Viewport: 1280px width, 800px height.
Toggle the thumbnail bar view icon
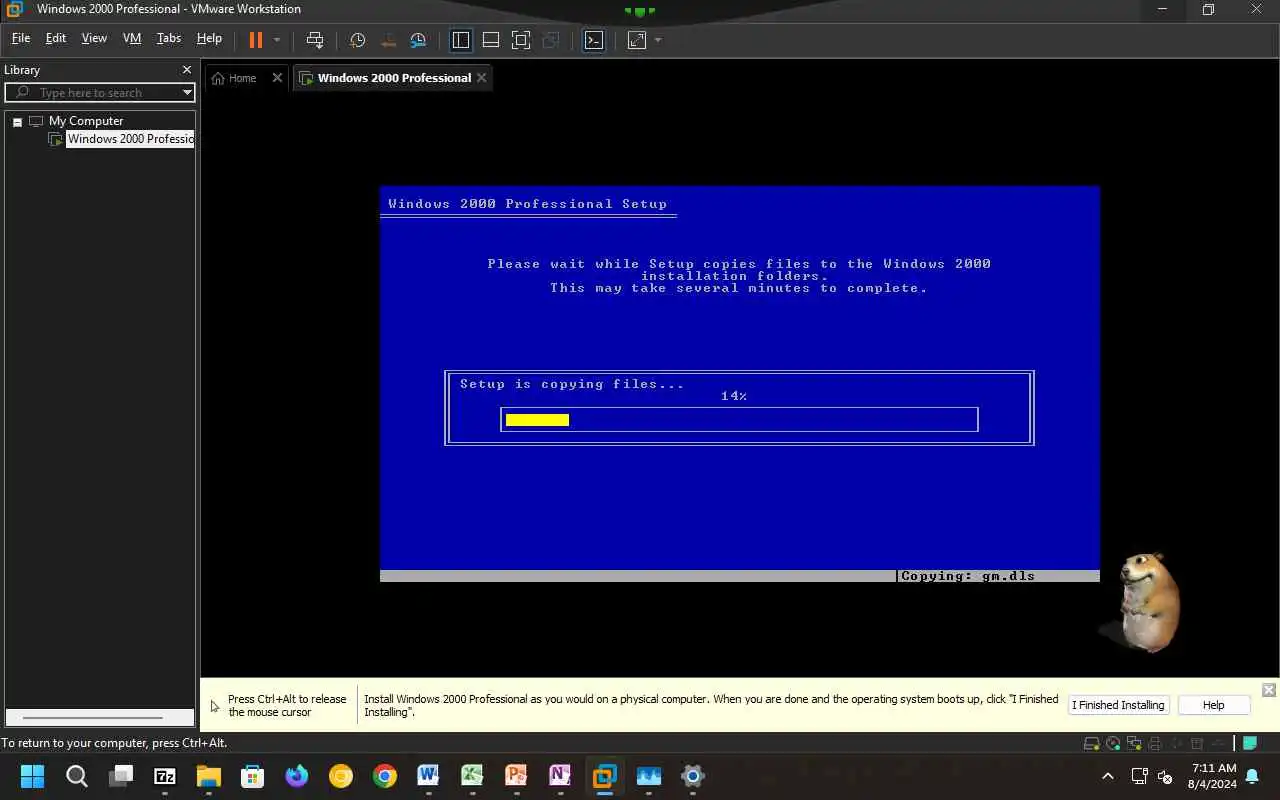click(491, 40)
